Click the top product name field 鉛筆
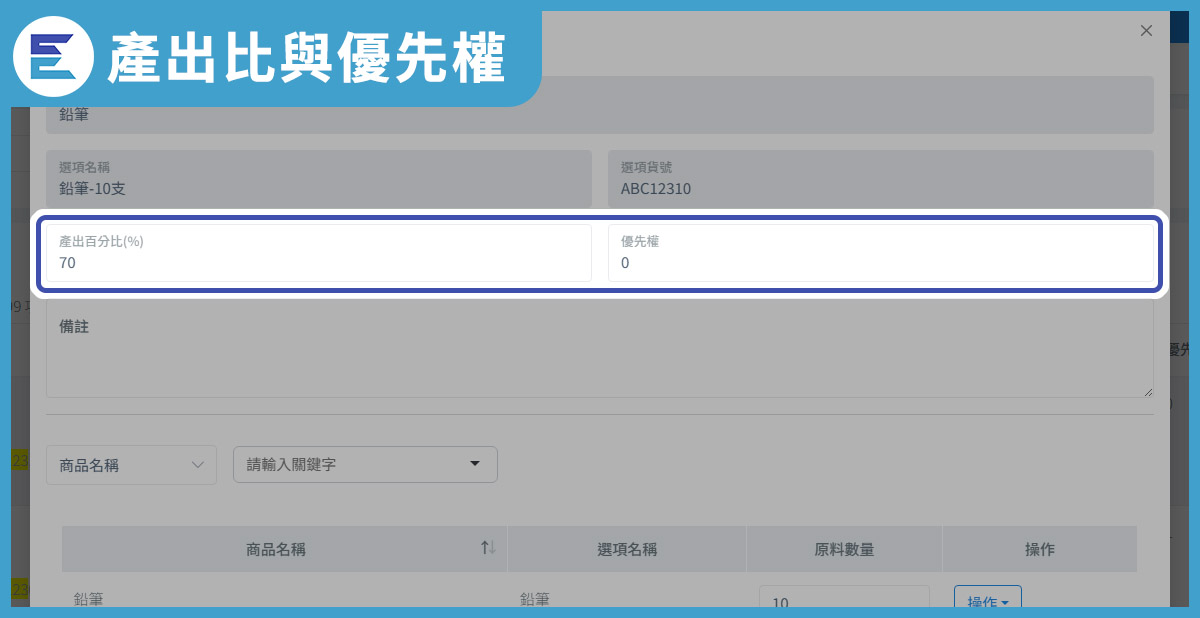 pos(598,112)
